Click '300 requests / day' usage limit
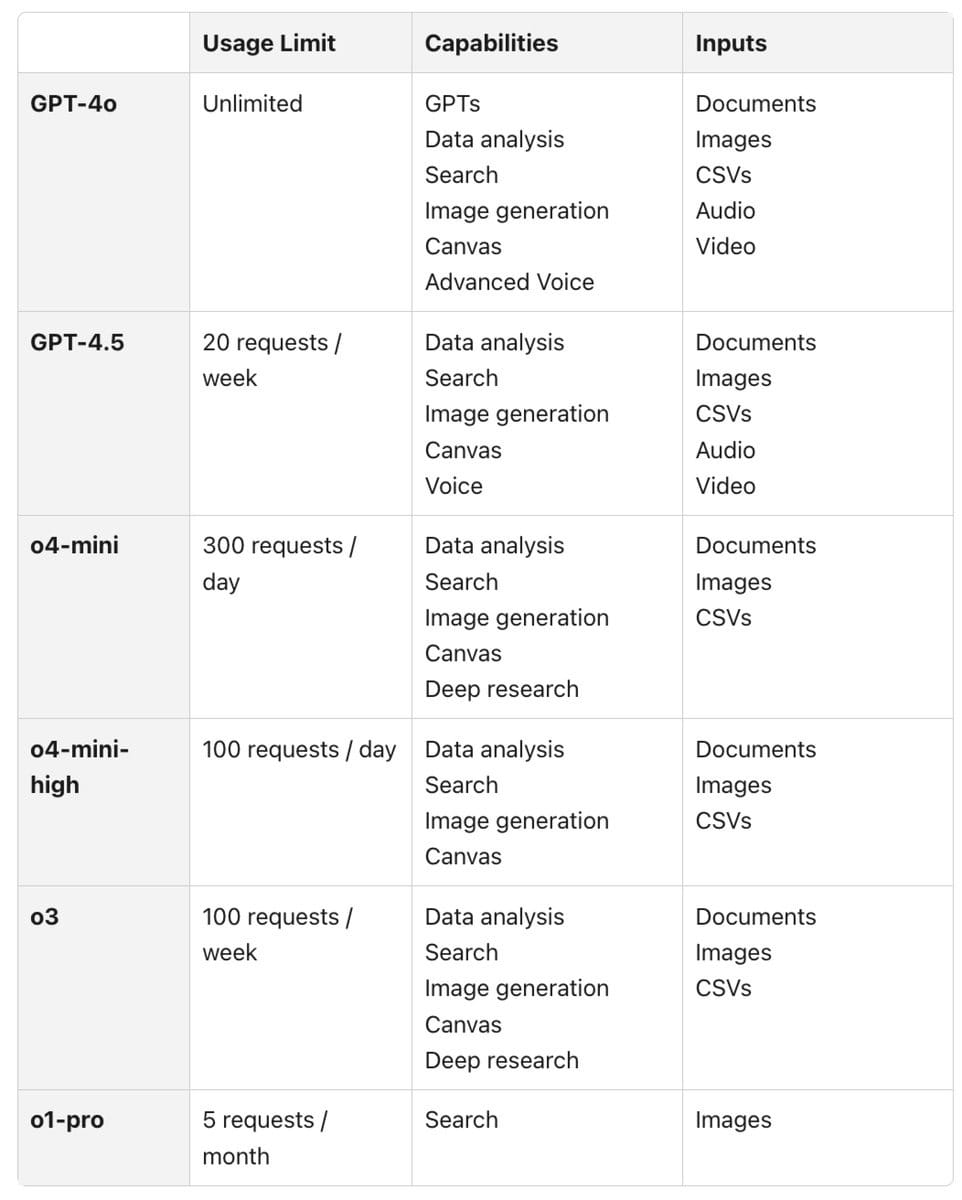The width and height of the screenshot is (962, 1200). pyautogui.click(x=279, y=564)
